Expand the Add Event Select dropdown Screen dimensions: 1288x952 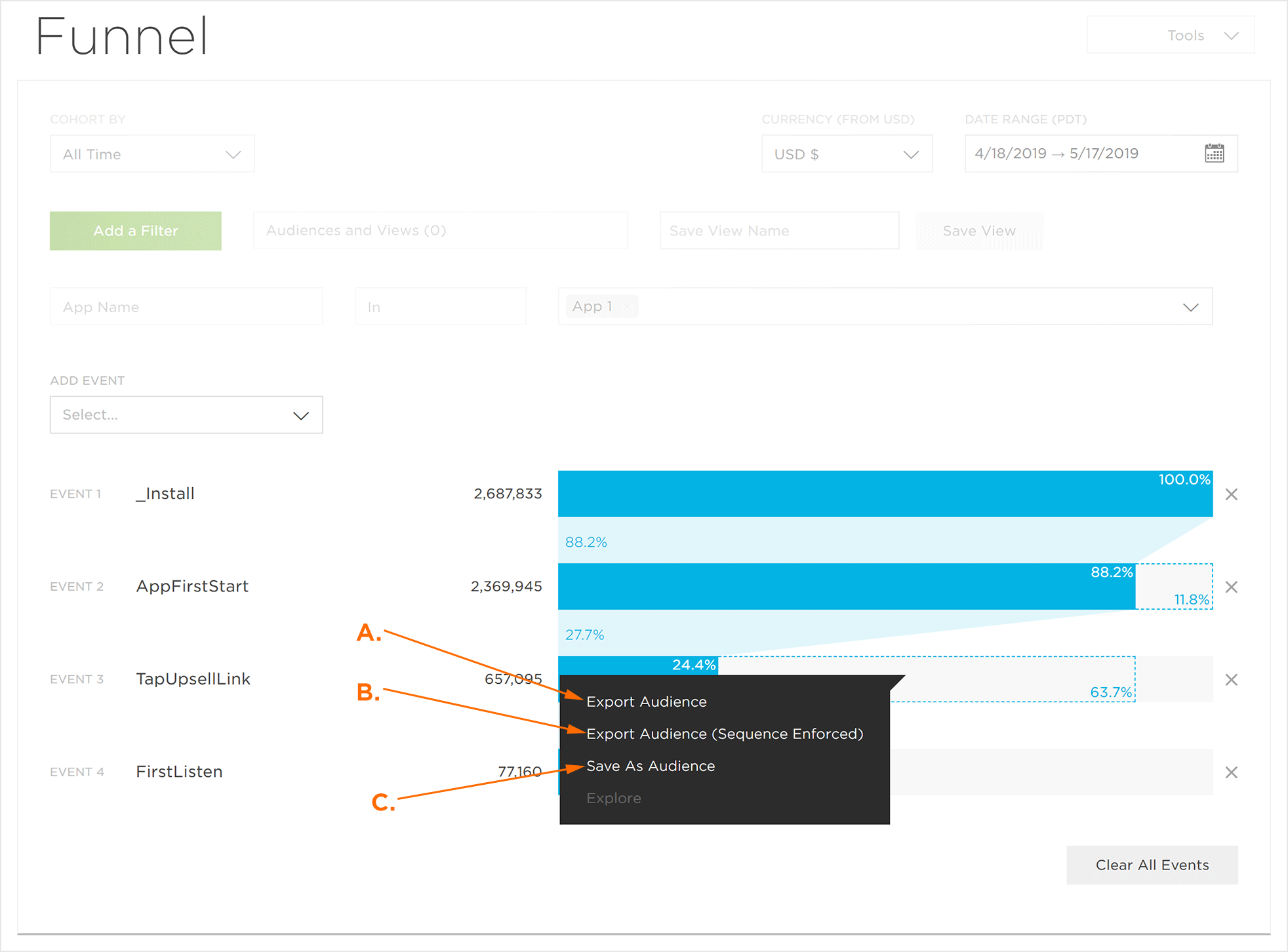186,415
